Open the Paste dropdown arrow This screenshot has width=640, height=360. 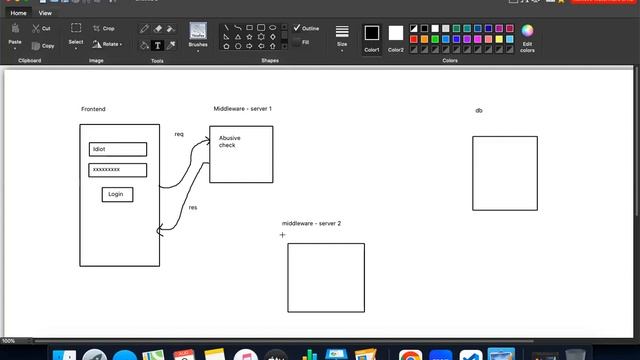tap(15, 49)
